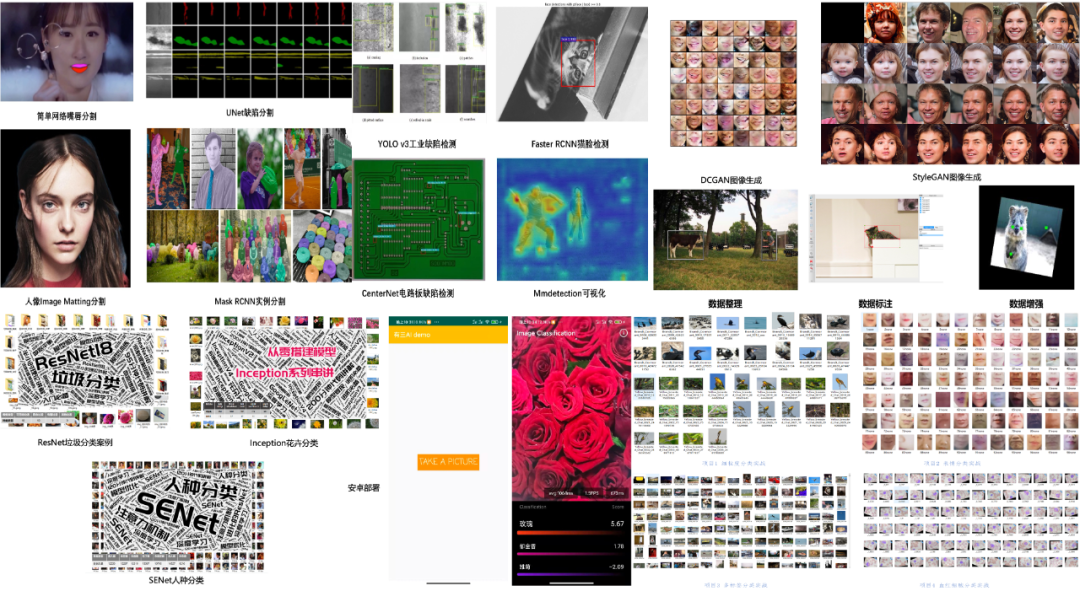Tap the orange TAKE A PICTURE button
This screenshot has height=591, width=1080.
pos(448,462)
